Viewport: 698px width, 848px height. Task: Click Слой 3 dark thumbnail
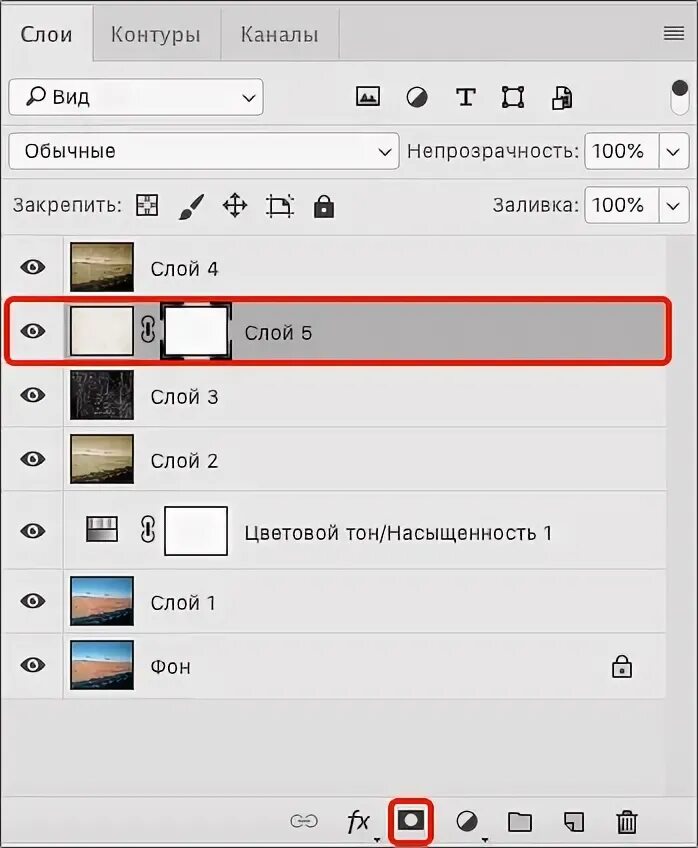[102, 395]
